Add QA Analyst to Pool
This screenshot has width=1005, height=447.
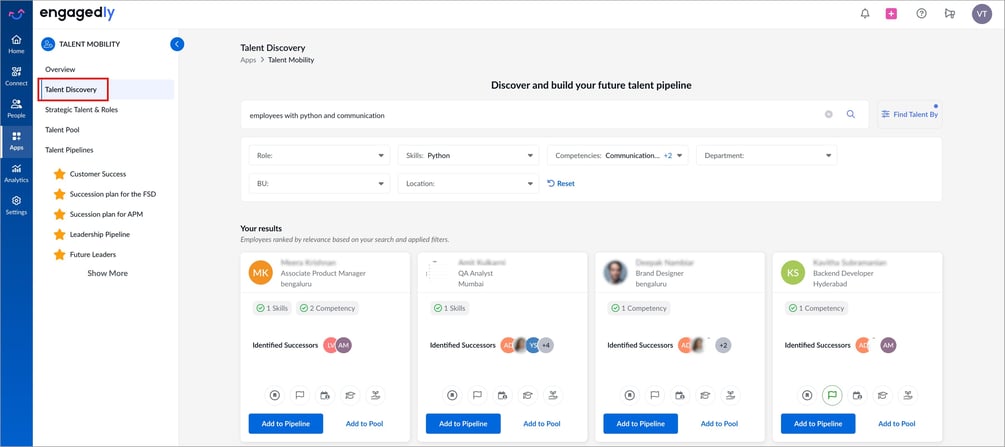[x=542, y=424]
